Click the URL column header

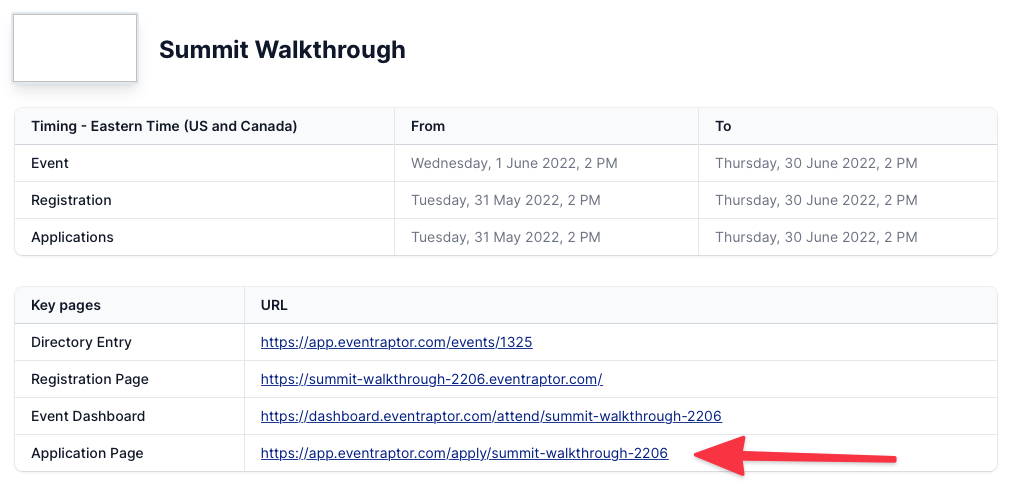(x=274, y=305)
